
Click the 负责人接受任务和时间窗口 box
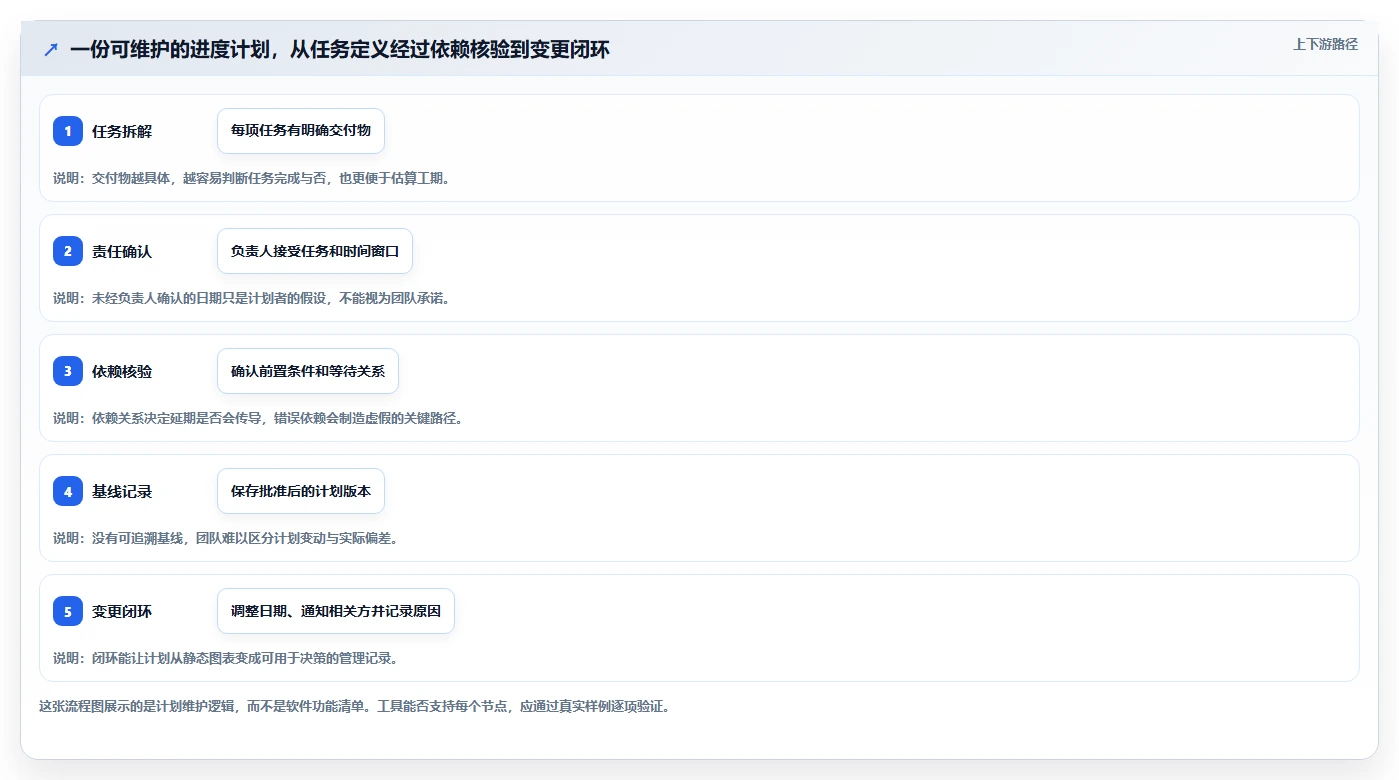point(315,251)
